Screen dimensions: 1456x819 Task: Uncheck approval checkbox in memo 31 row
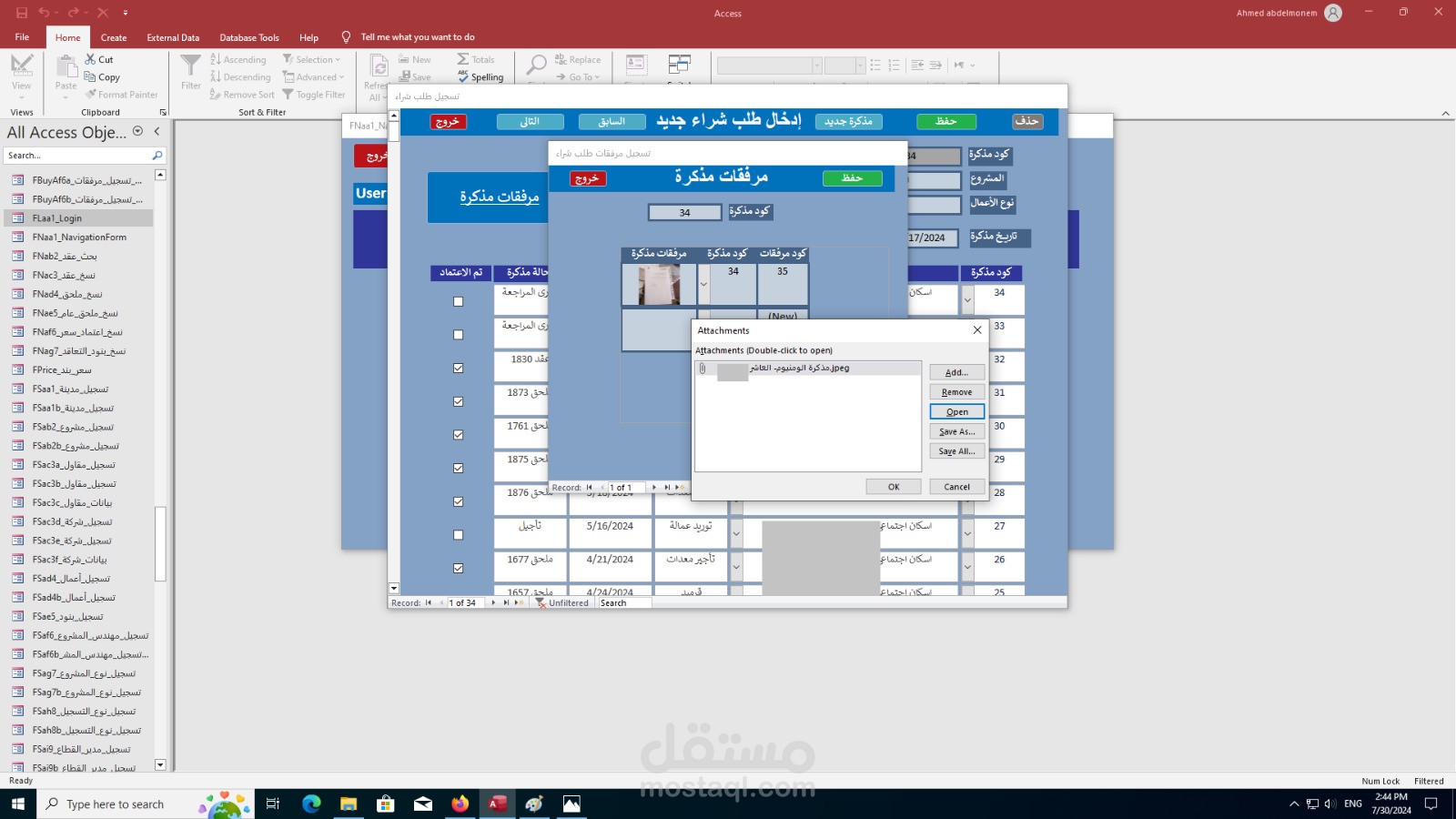click(x=459, y=402)
